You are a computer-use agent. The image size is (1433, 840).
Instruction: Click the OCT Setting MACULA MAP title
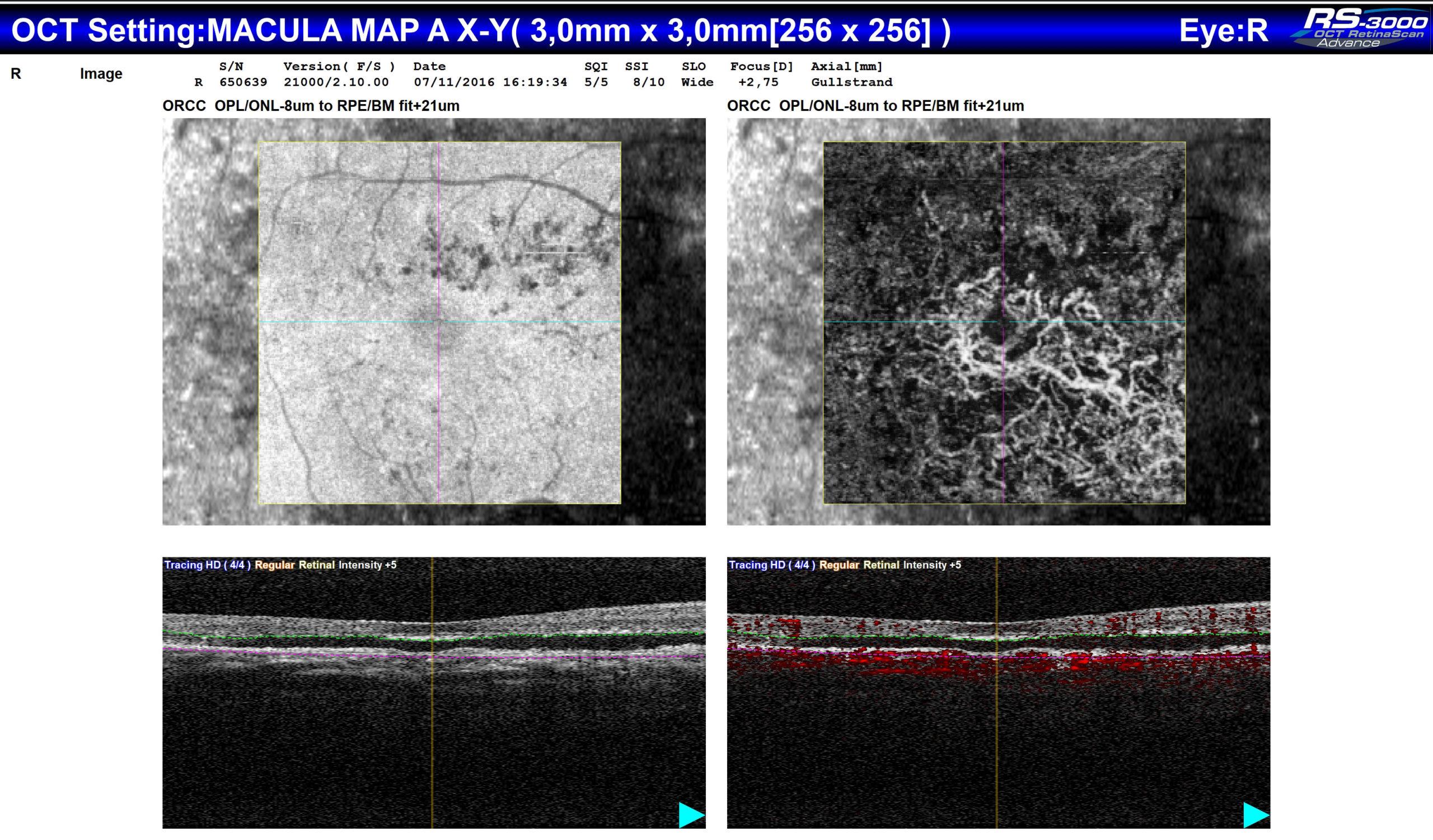pyautogui.click(x=481, y=31)
